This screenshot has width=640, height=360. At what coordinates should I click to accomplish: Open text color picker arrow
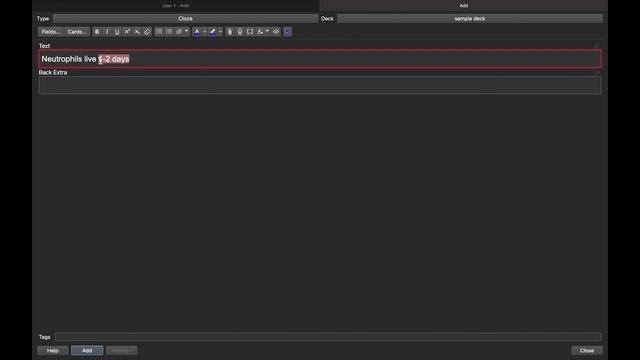pos(204,32)
